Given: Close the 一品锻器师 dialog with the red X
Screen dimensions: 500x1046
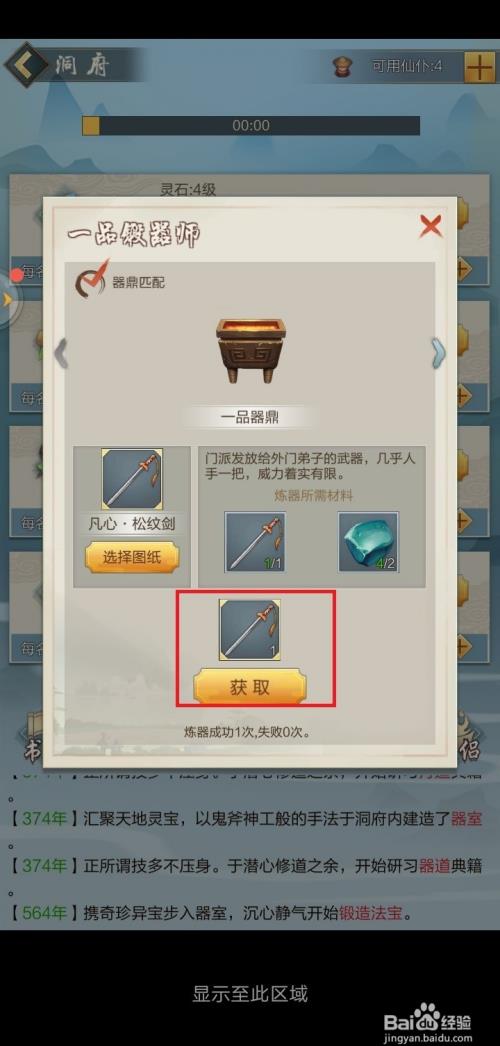Looking at the screenshot, I should coord(431,227).
